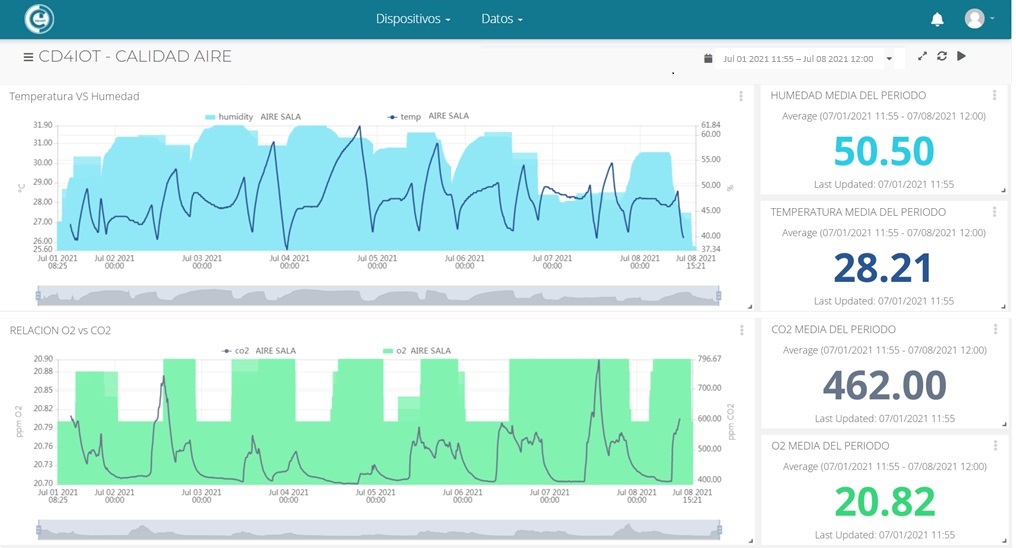Click the 796.67 CO2 axis label
Screen dimensions: 1016x548
[710, 359]
